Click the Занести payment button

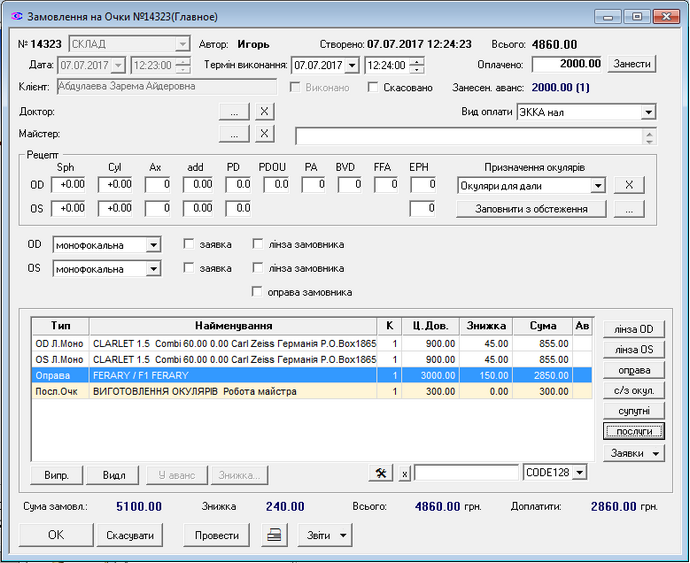click(633, 64)
